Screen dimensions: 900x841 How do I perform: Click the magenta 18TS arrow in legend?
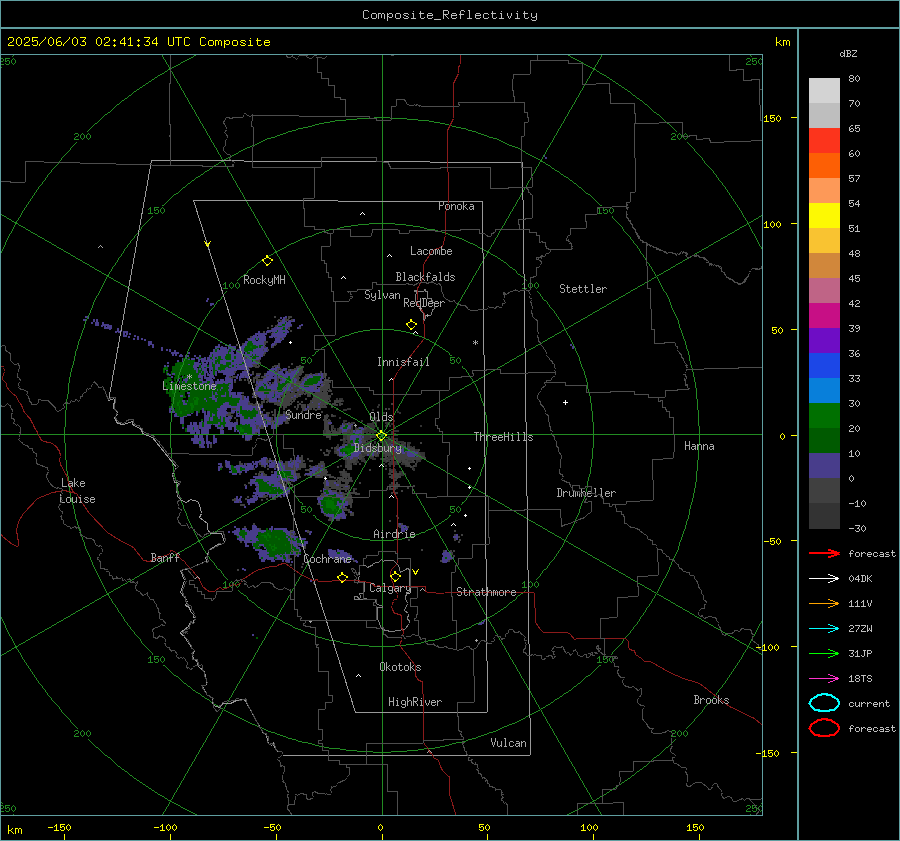click(824, 679)
